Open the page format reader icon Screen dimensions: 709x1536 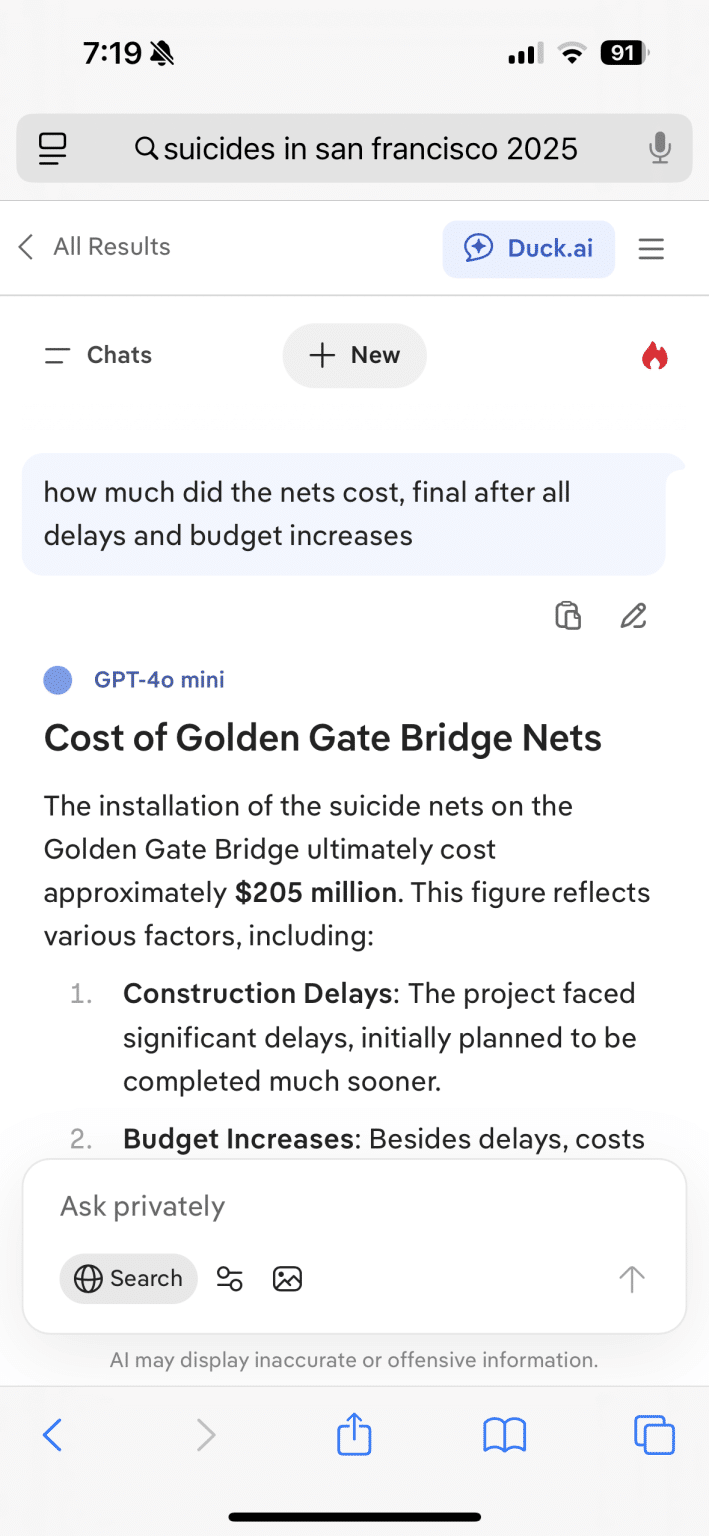[x=53, y=150]
